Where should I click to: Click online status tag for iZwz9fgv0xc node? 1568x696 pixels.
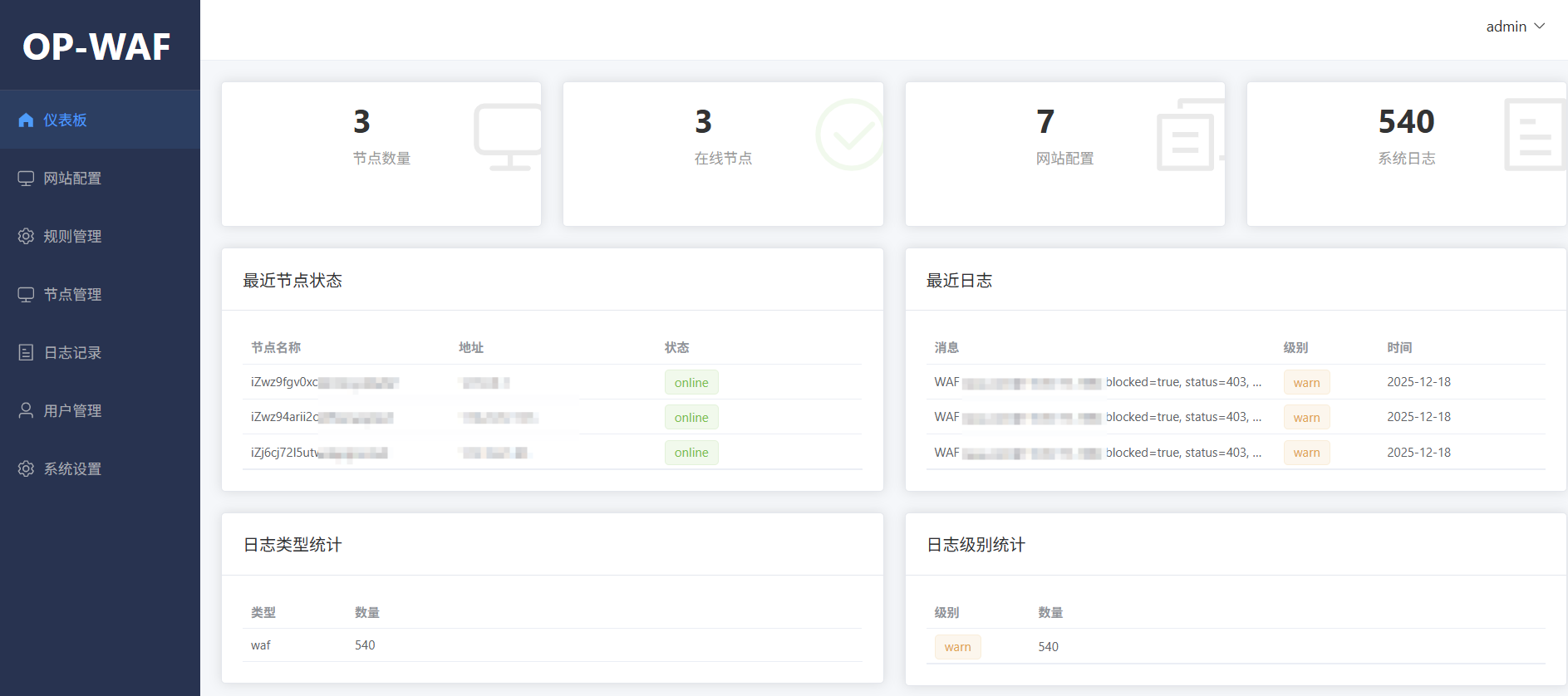point(691,383)
